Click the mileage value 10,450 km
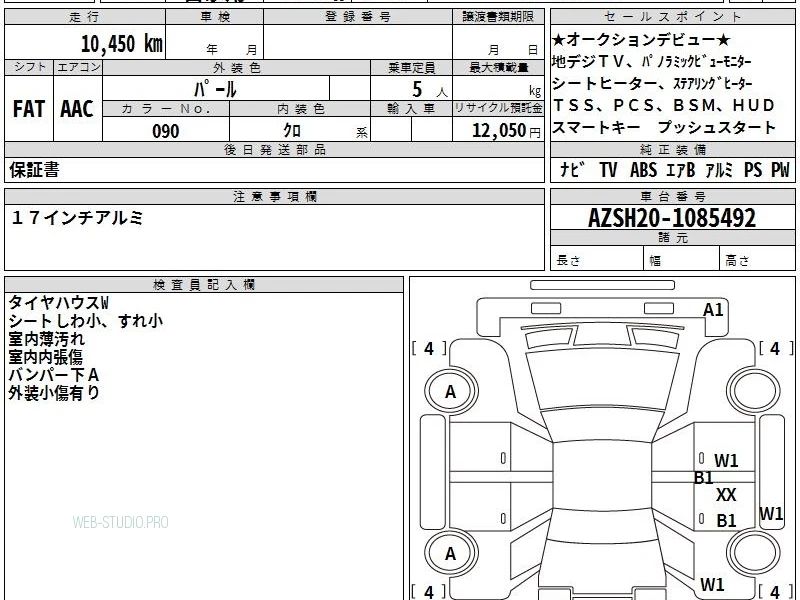The height and width of the screenshot is (600, 800). [x=121, y=44]
